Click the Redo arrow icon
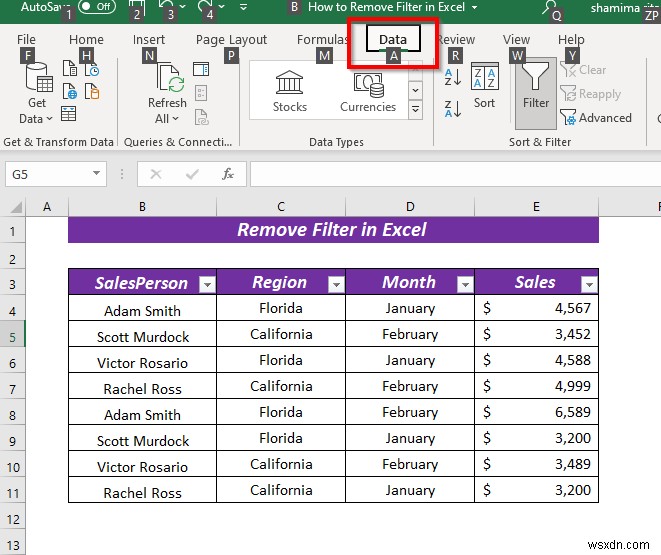The height and width of the screenshot is (555, 661). [205, 6]
